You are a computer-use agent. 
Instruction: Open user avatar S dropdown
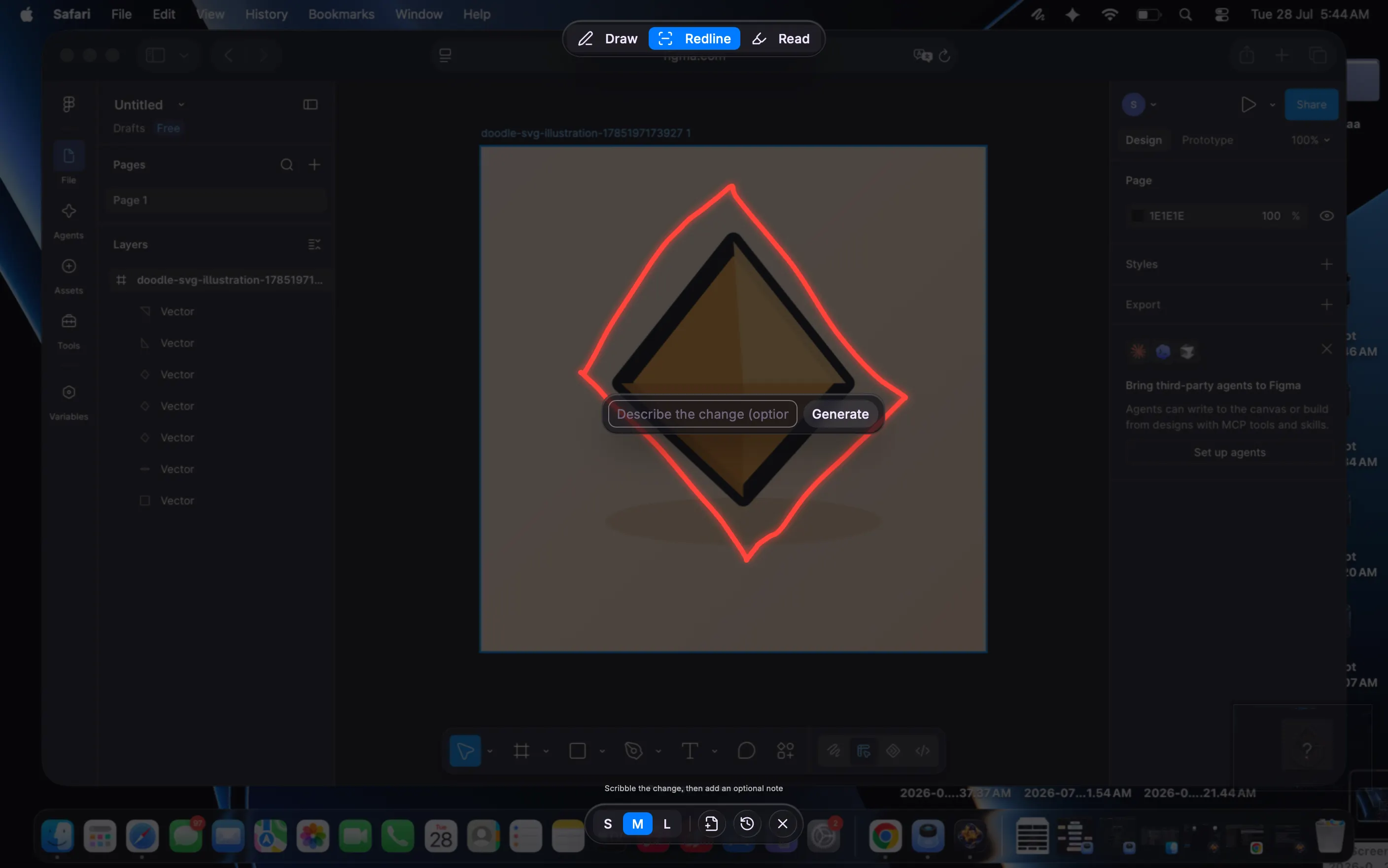(1140, 104)
